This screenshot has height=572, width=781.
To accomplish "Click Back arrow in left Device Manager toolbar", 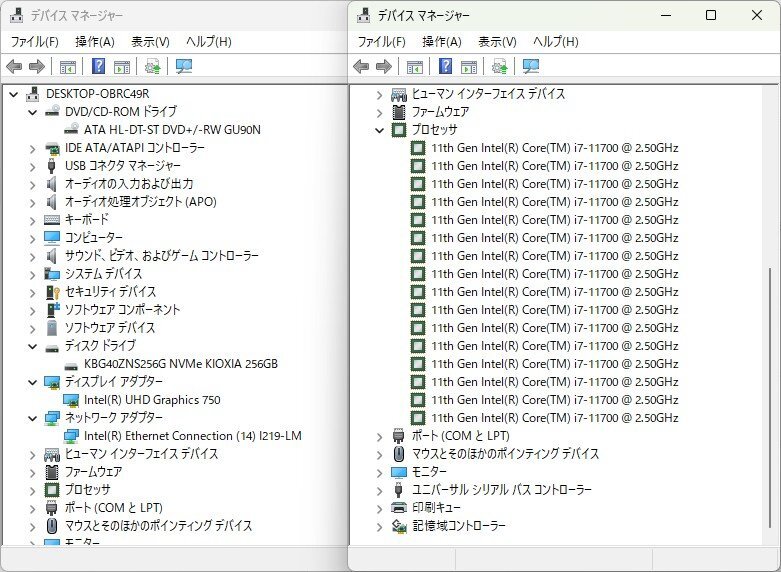I will pyautogui.click(x=14, y=66).
